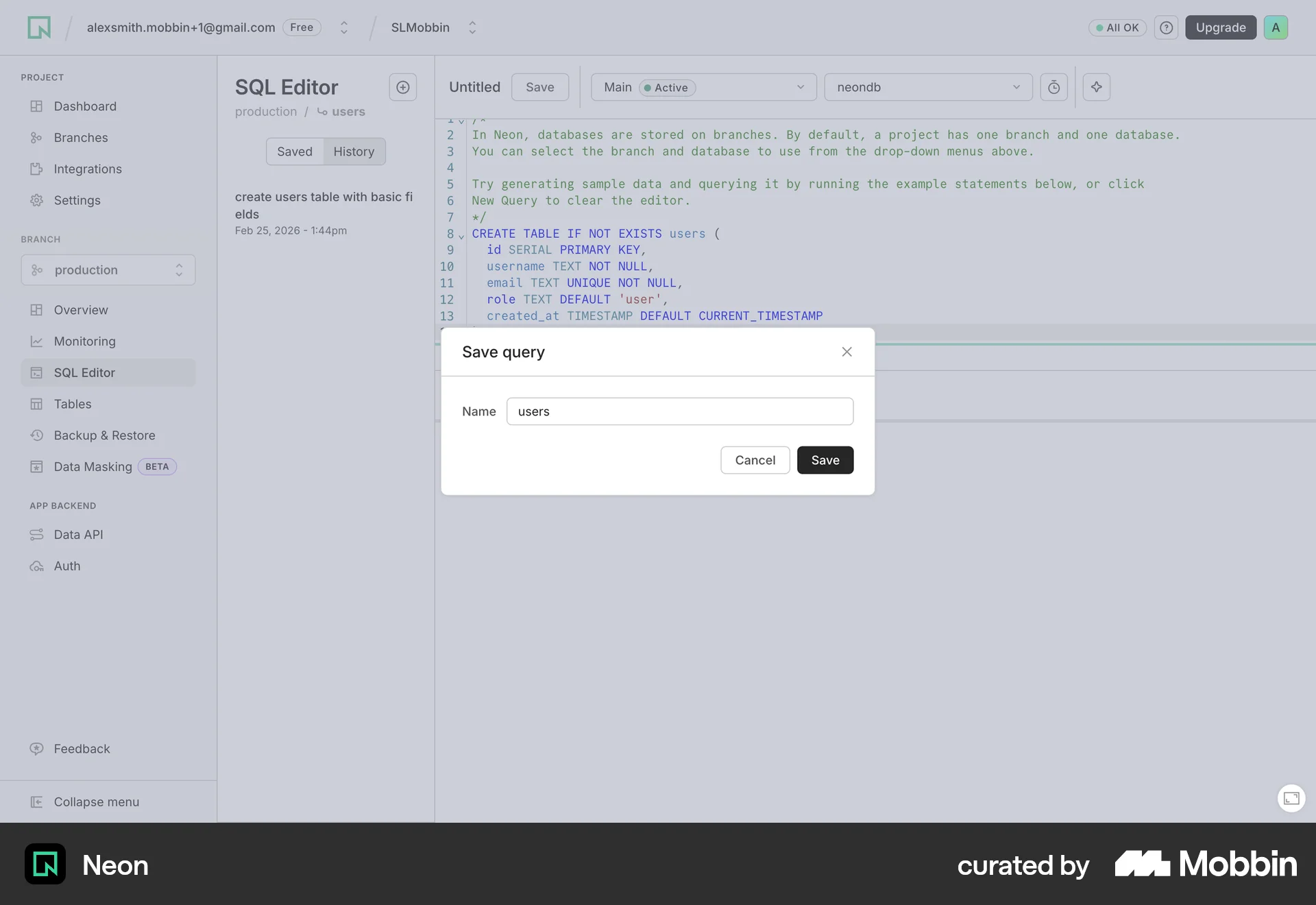1316x905 pixels.
Task: Create a new query with plus icon
Action: [403, 87]
